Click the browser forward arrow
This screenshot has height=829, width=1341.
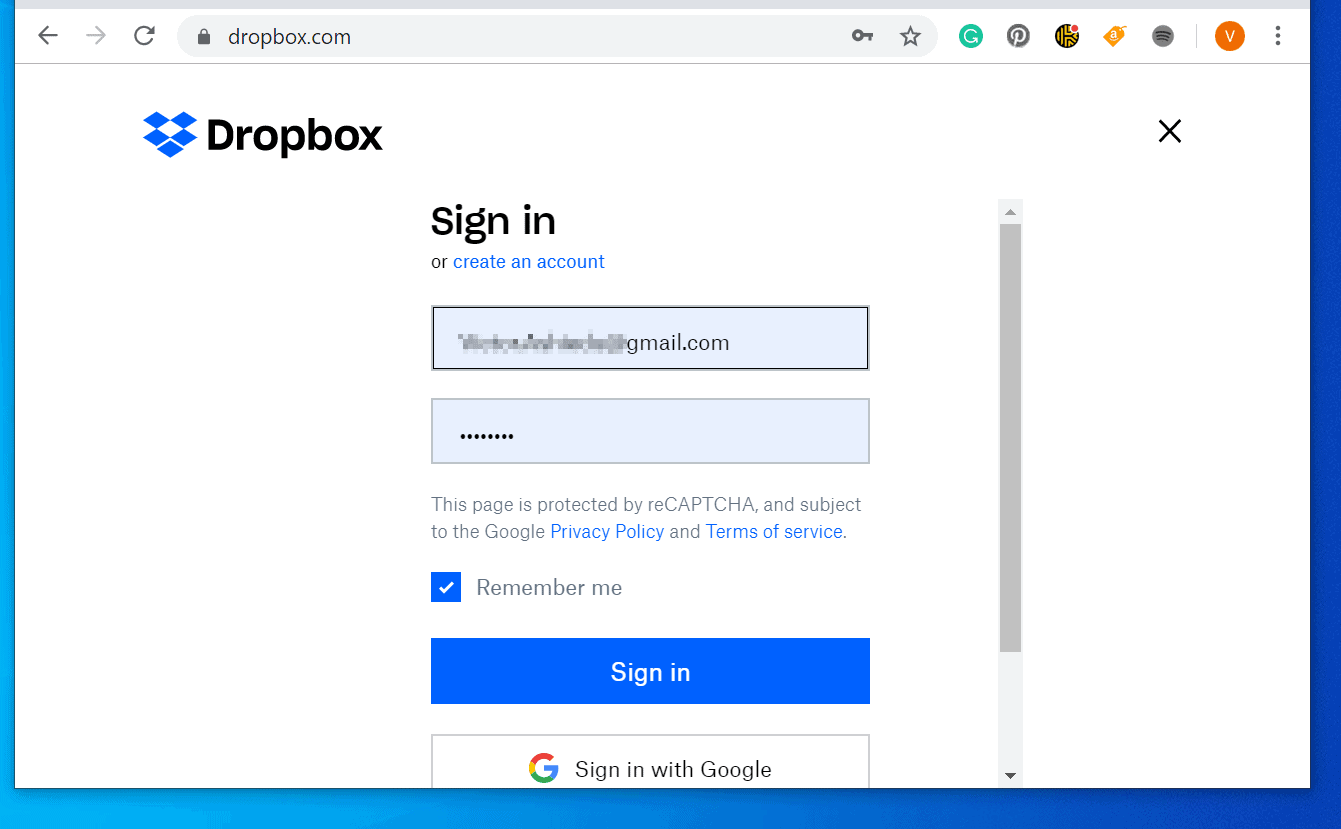click(96, 37)
